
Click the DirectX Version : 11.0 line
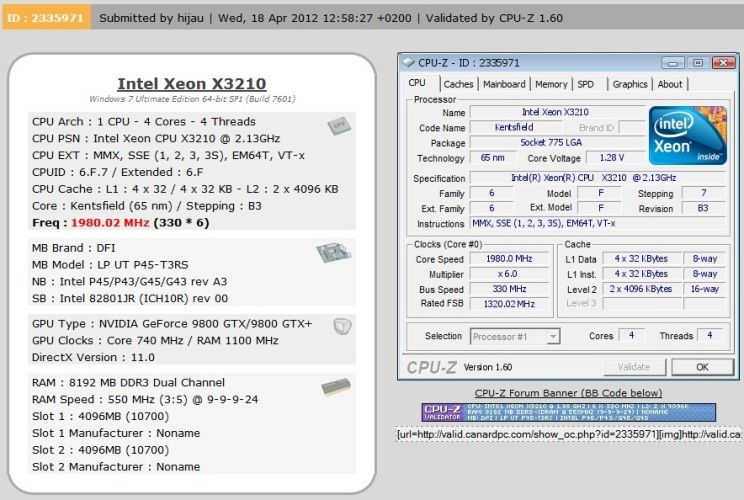pyautogui.click(x=93, y=358)
